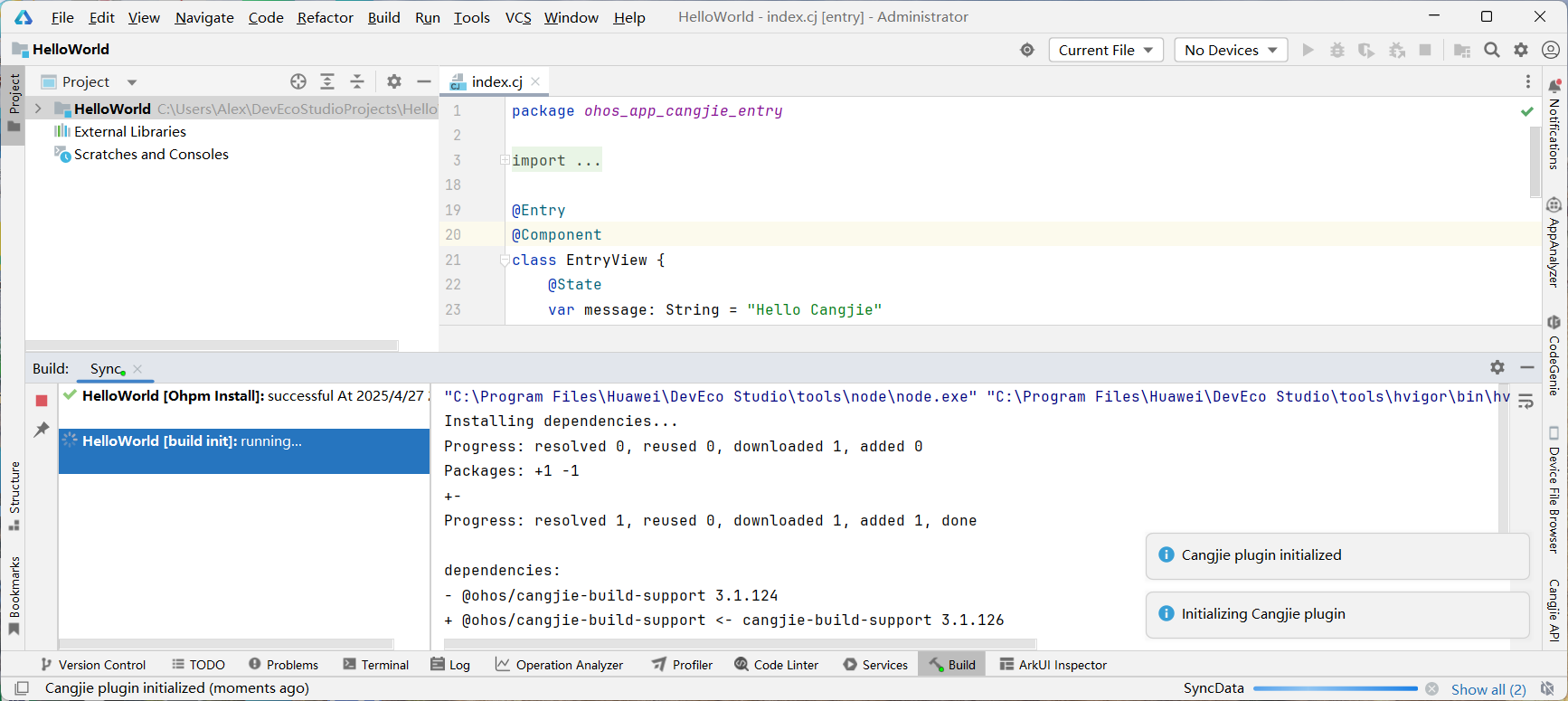1568x701 pixels.
Task: Stop the running build with red square
Action: click(x=42, y=400)
